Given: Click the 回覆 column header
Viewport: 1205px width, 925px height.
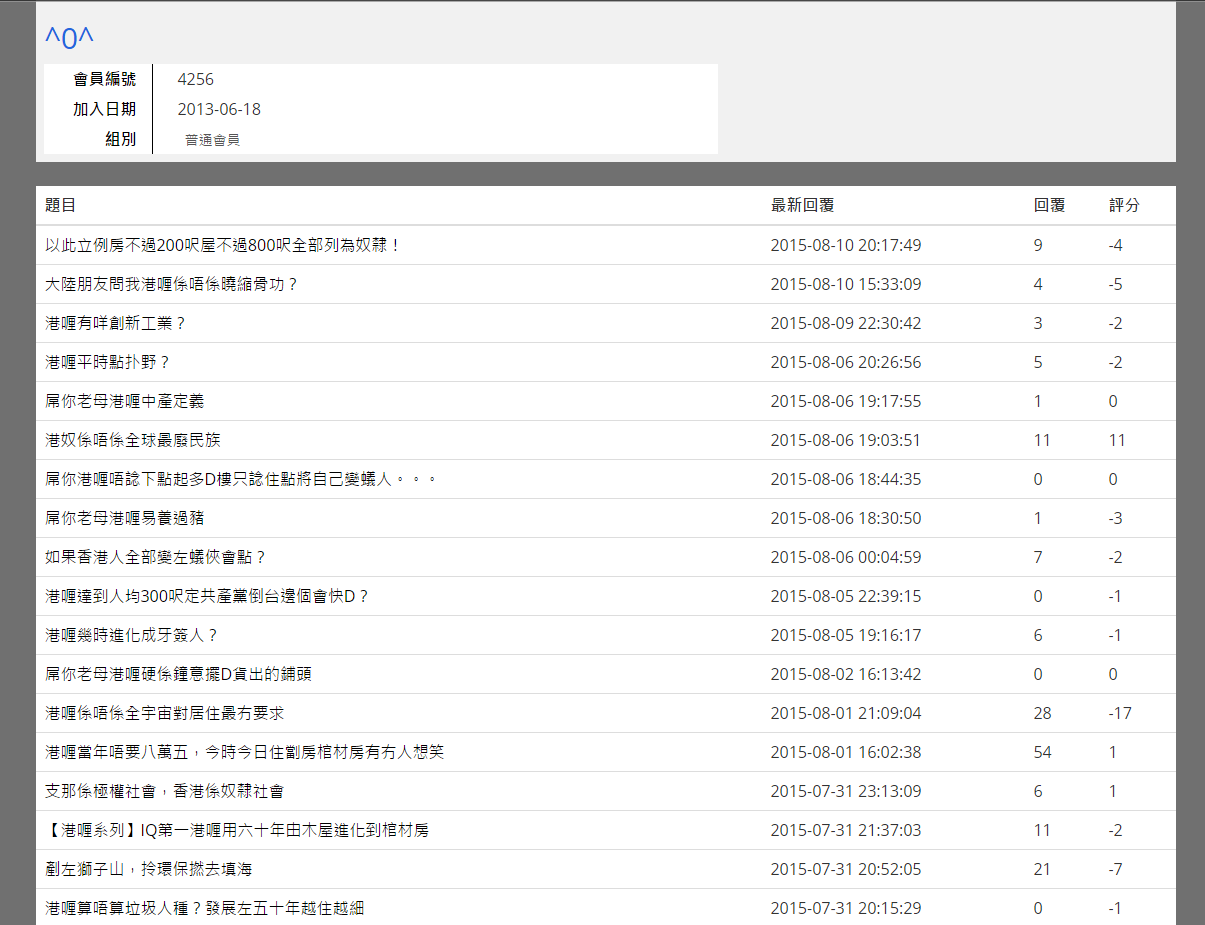Looking at the screenshot, I should coord(1049,205).
